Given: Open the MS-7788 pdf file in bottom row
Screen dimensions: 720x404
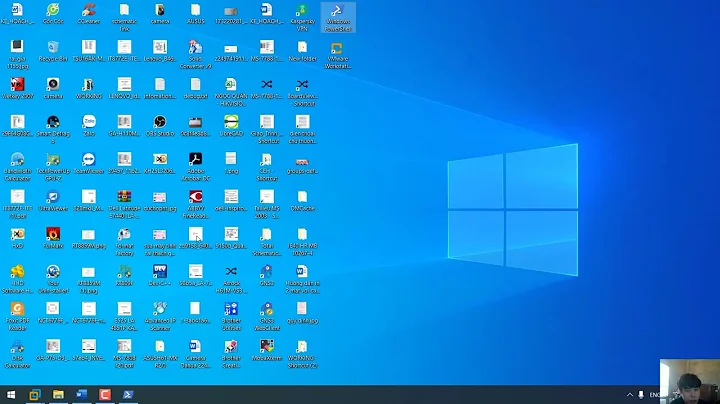Looking at the screenshot, I should point(124,354).
